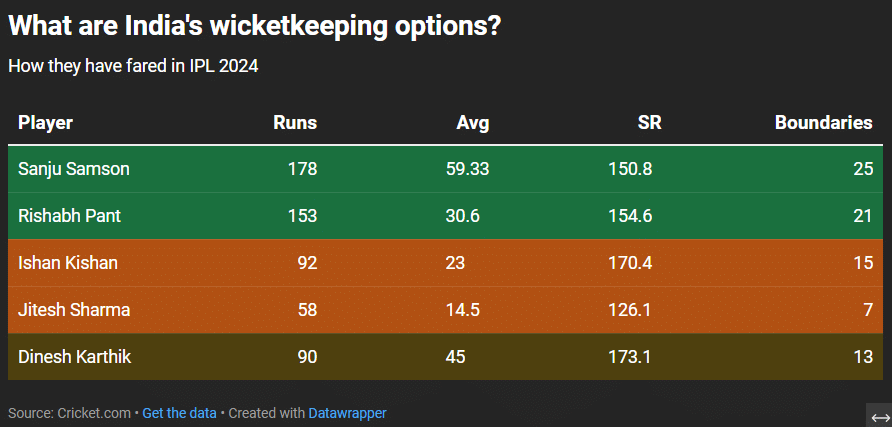This screenshot has width=892, height=427.
Task: Select the Jitesh Sharma player name
Action: (74, 310)
